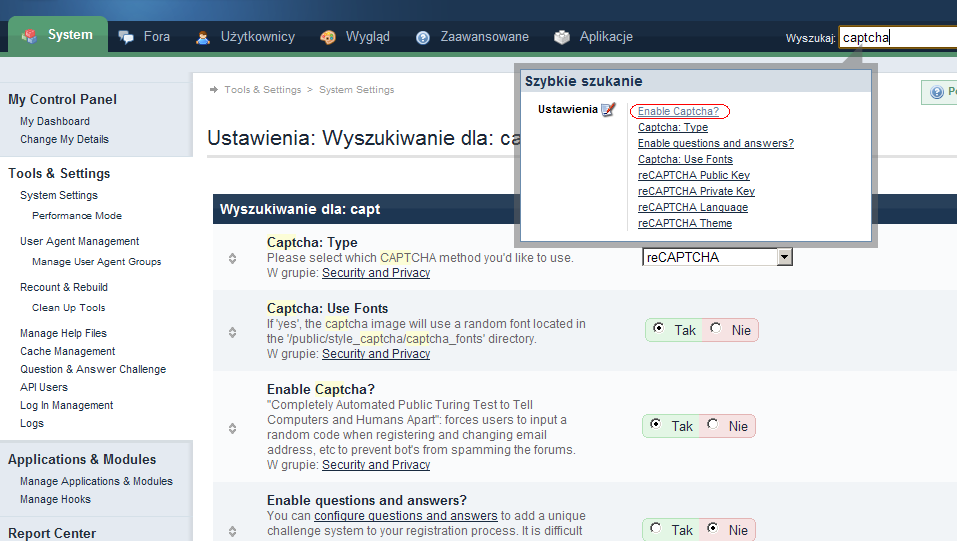
Task: Open System Settings in the sidebar
Action: [x=59, y=195]
